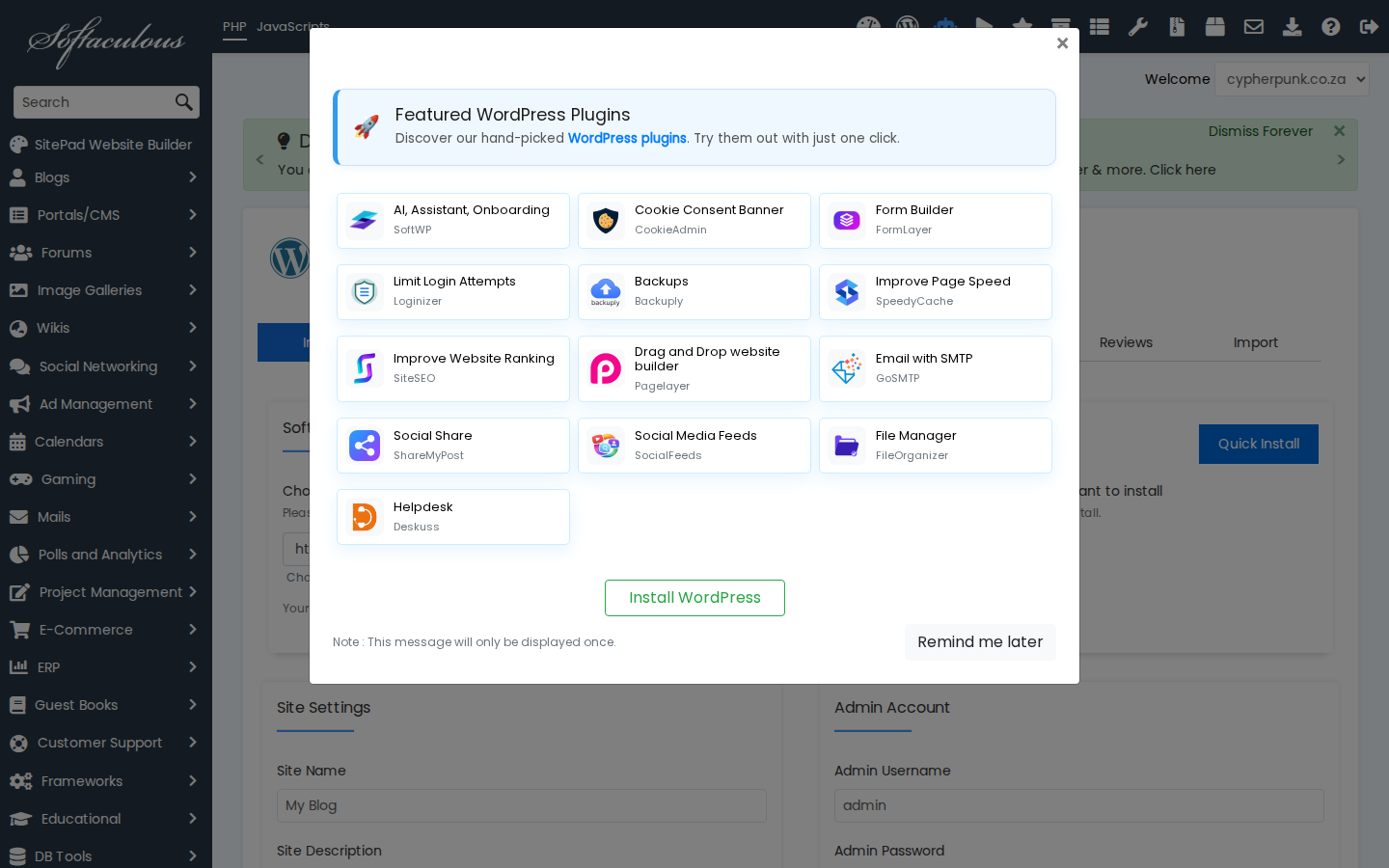Select the SoftWP AI Assistant plugin icon
This screenshot has height=868, width=1389.
[365, 221]
